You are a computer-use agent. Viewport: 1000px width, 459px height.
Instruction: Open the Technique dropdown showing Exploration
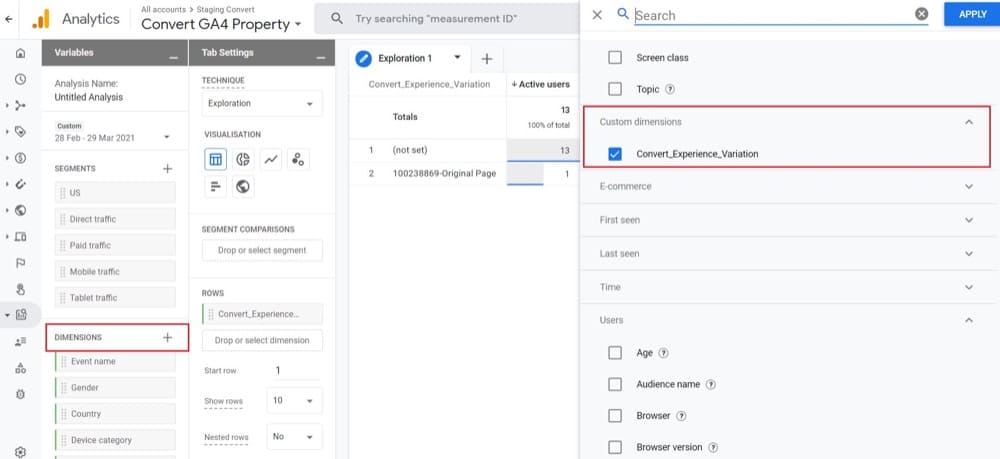[262, 104]
